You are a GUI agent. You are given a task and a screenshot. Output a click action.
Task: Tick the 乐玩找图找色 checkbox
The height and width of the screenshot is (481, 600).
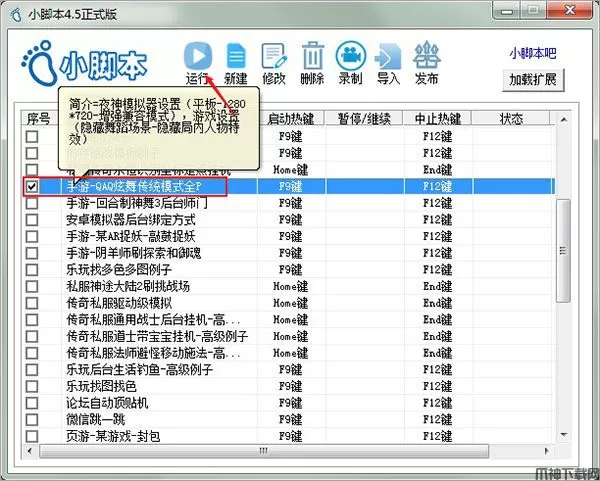(x=32, y=386)
